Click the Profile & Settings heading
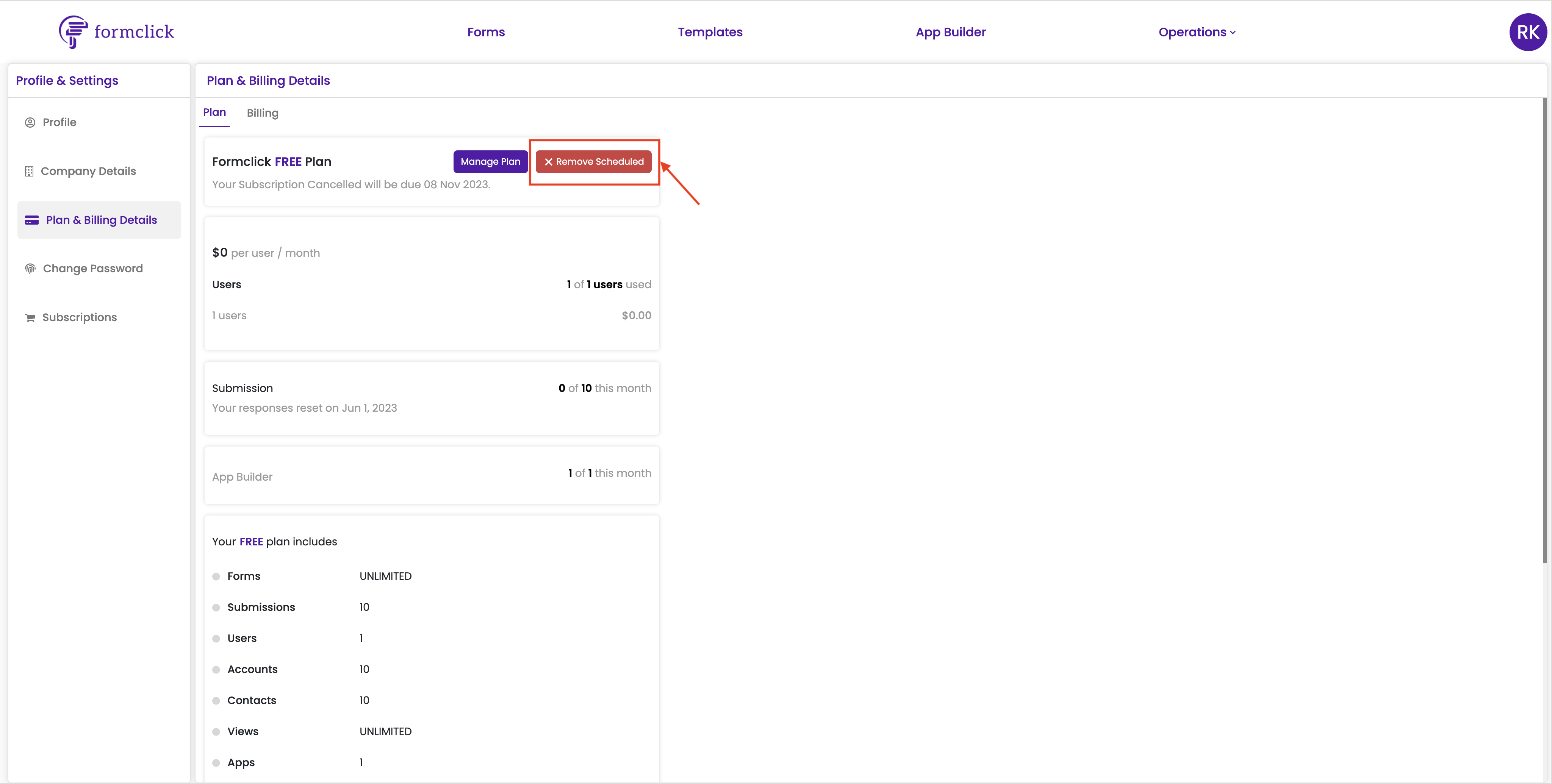Image resolution: width=1552 pixels, height=784 pixels. point(67,80)
